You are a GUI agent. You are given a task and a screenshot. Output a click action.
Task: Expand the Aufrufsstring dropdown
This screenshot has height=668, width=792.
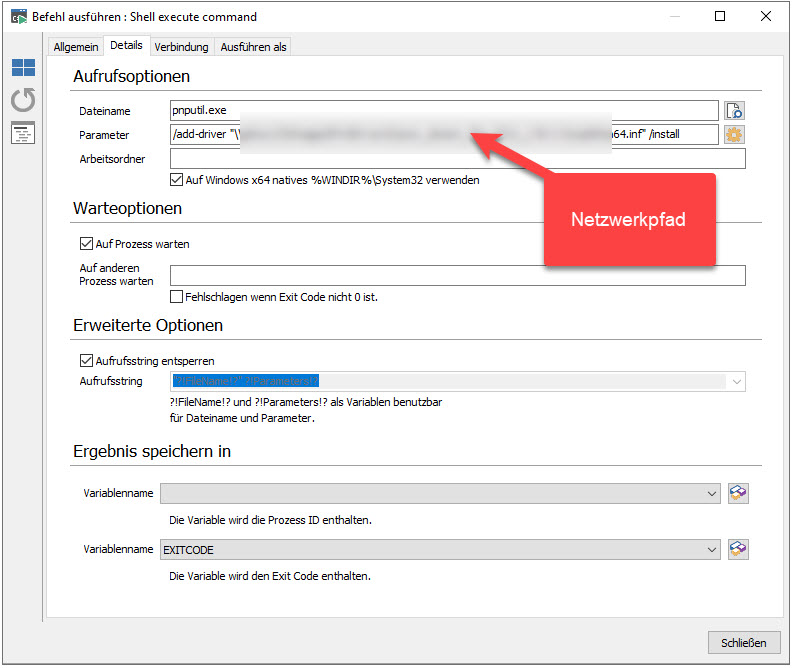click(x=737, y=381)
